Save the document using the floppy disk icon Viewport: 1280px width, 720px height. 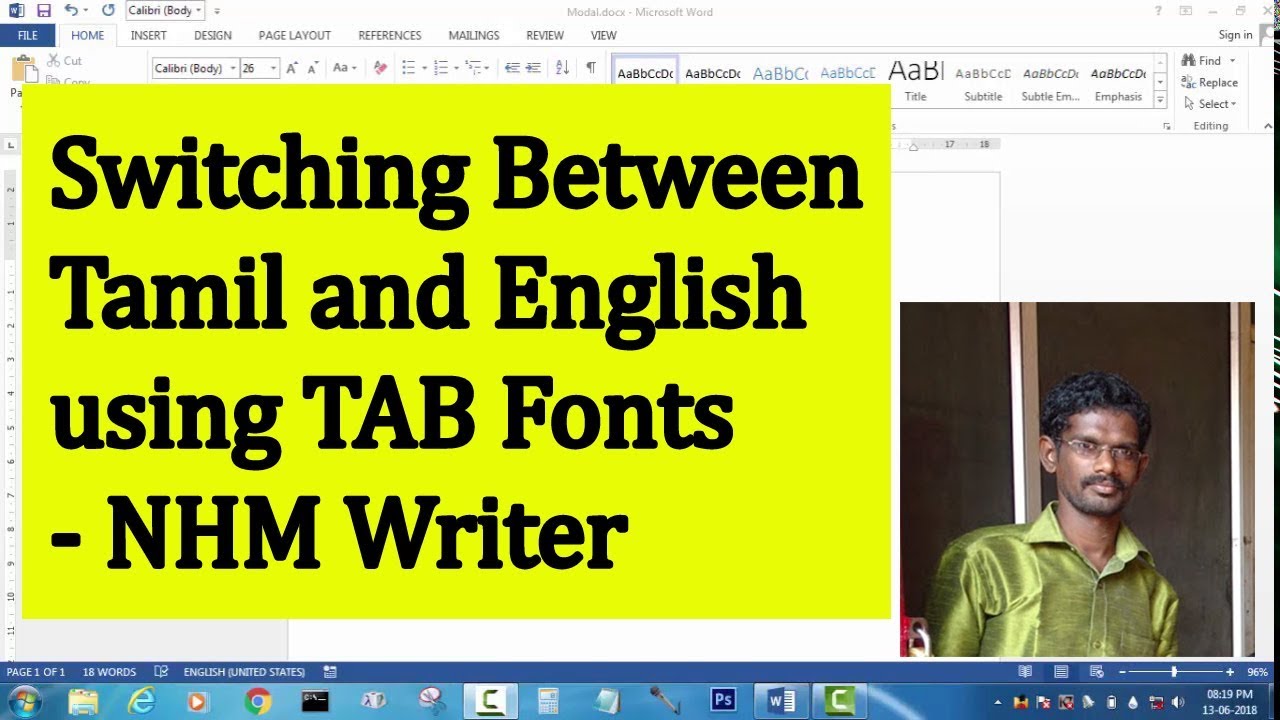tap(43, 11)
